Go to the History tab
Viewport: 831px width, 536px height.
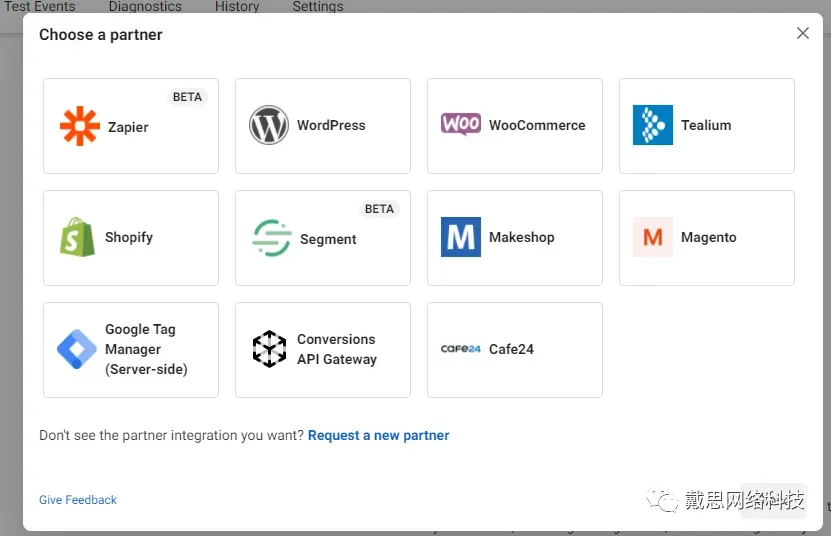(x=237, y=6)
